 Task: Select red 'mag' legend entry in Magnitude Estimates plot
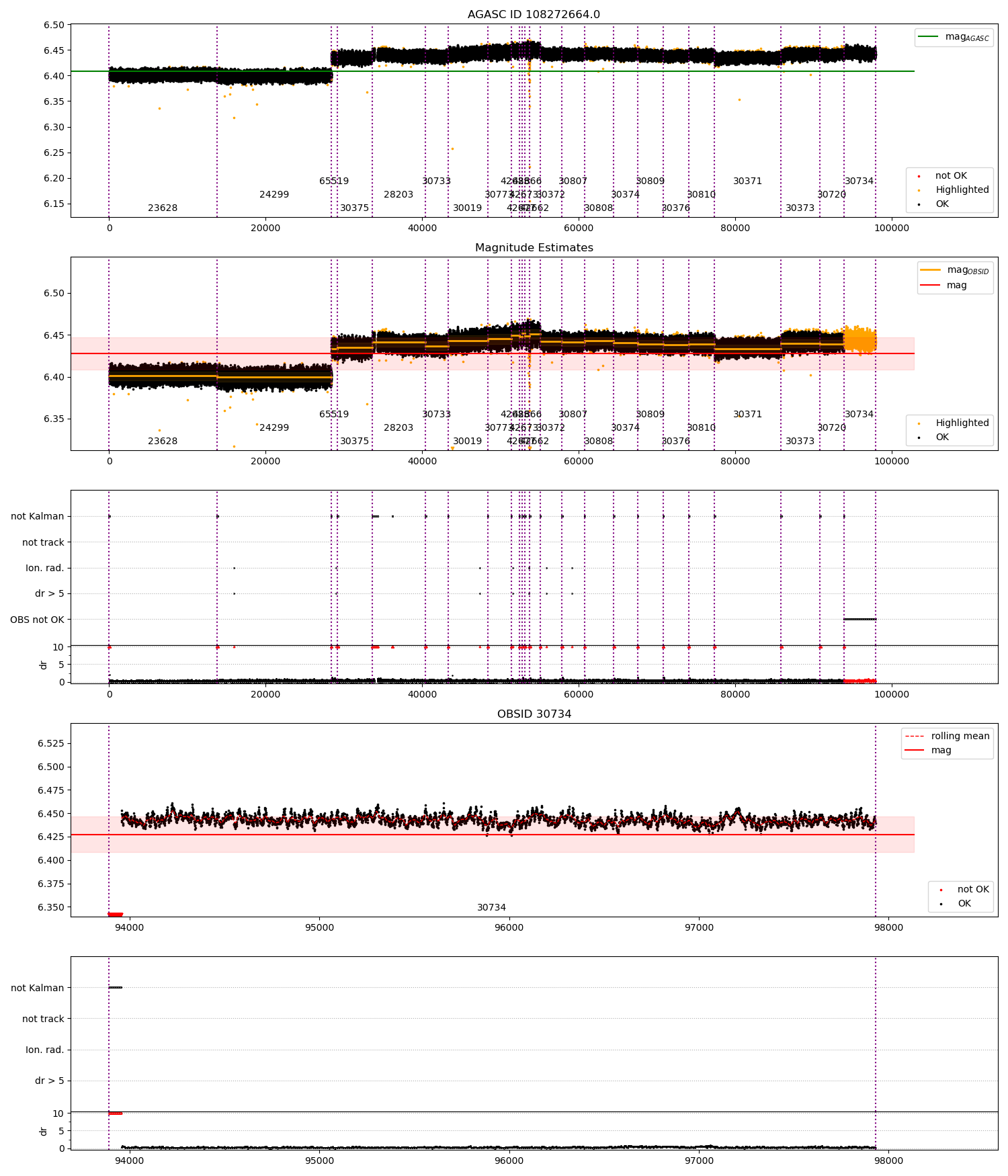coord(944,285)
